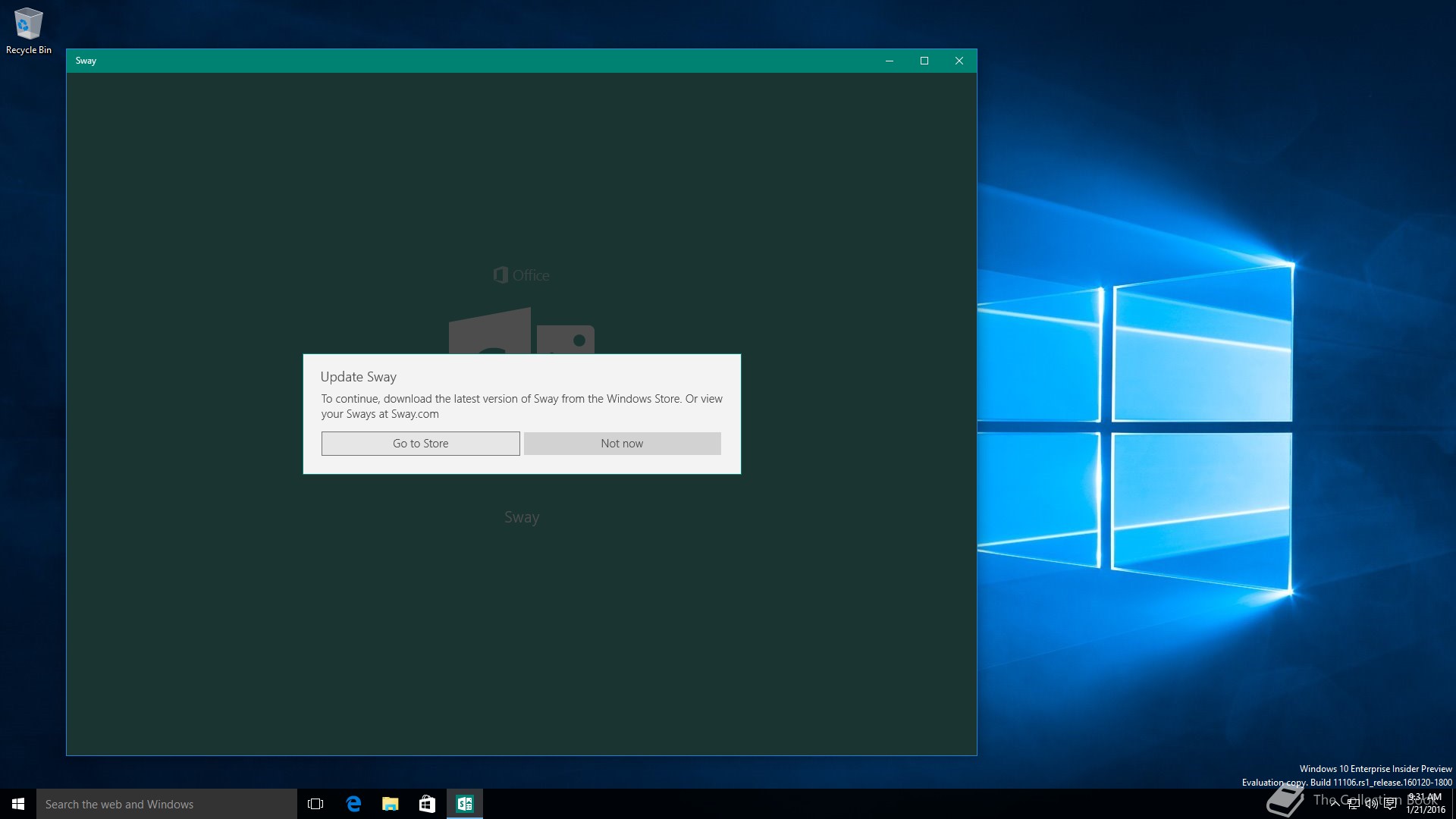Screen dimensions: 1456x819
Task: Focus the Search the web and Windows box
Action: coord(167,804)
